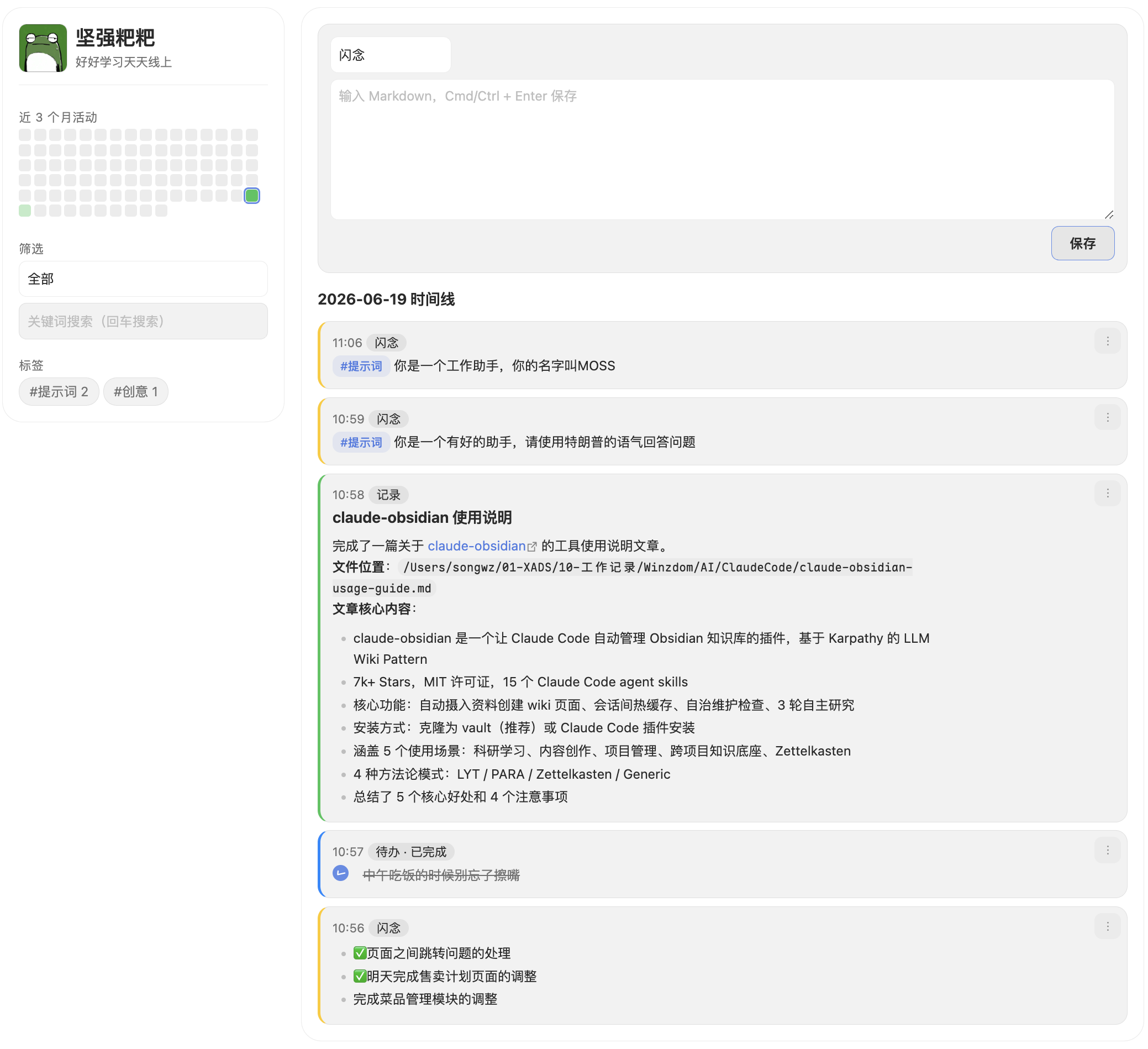Click the list item 明天完成售卖计划页面的调整

[445, 976]
